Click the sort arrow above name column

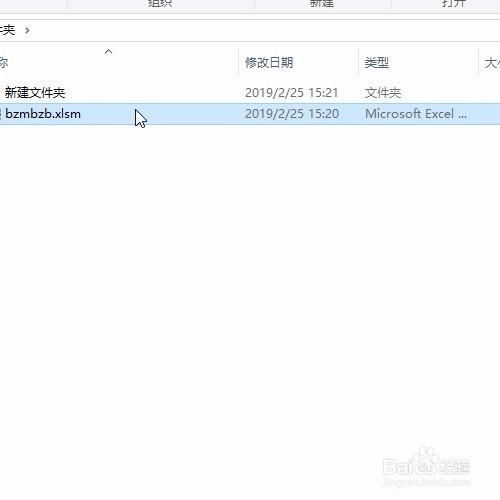coord(108,52)
